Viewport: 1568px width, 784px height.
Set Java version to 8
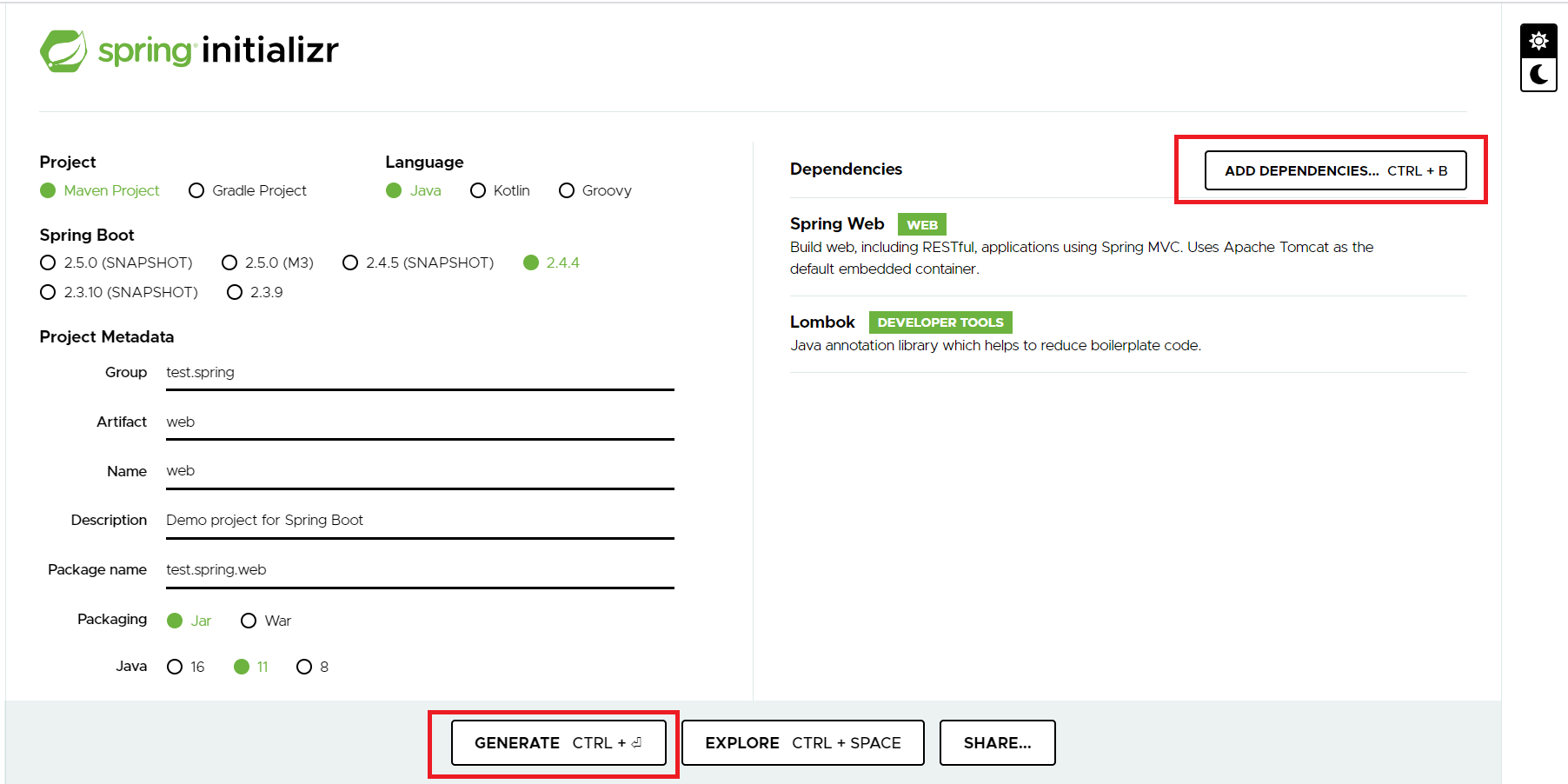coord(313,667)
